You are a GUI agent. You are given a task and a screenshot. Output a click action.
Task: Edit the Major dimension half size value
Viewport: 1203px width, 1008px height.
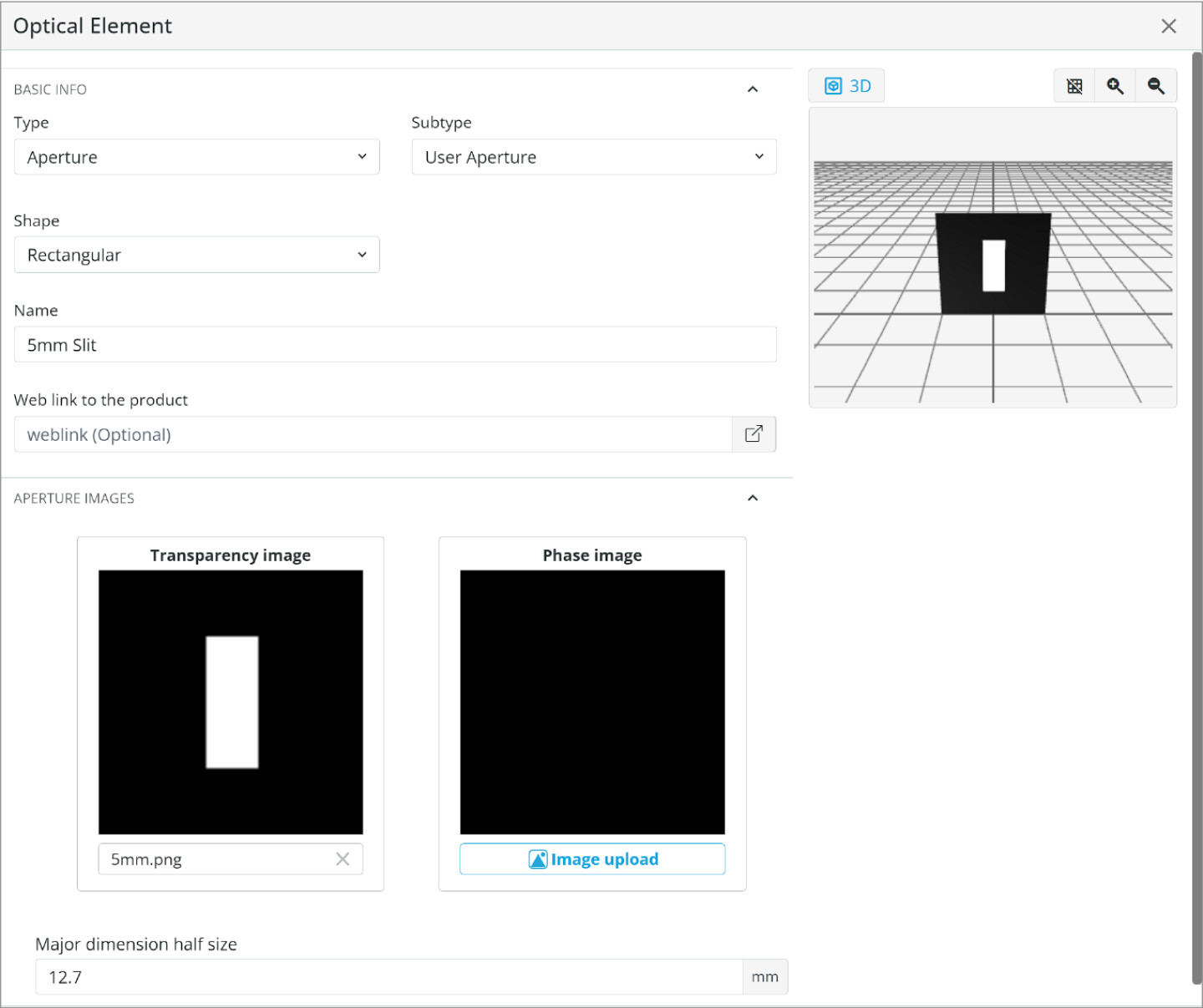click(x=389, y=977)
